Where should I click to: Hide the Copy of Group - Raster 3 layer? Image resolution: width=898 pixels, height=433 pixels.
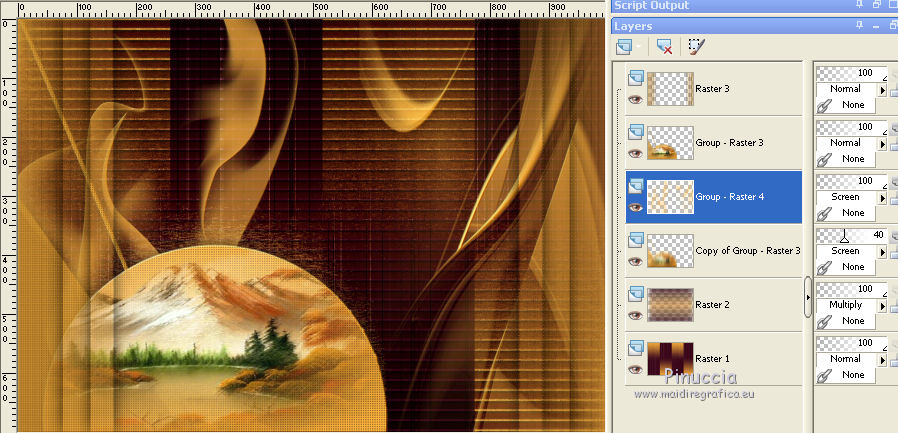click(x=635, y=261)
